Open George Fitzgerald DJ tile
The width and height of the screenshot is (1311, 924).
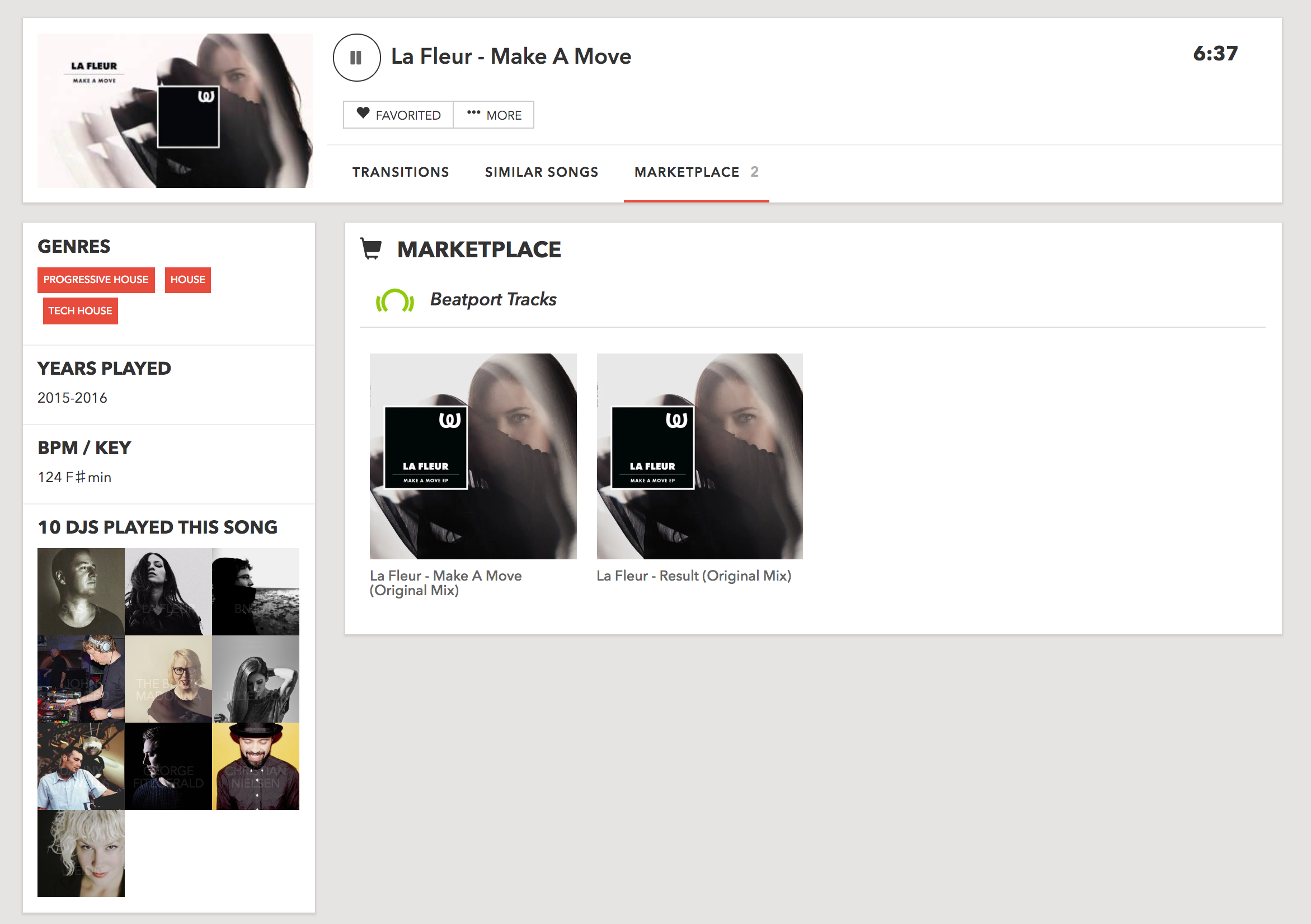[168, 766]
